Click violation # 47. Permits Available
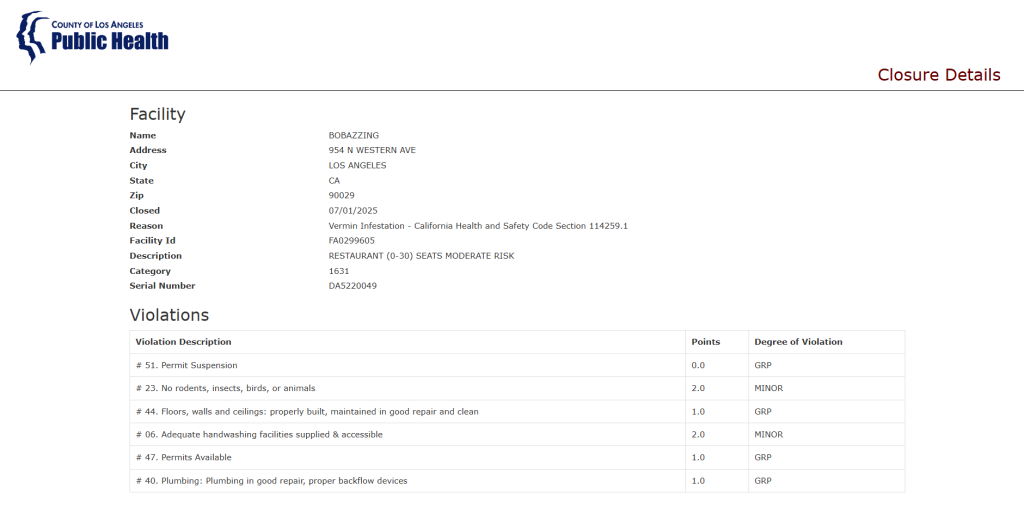This screenshot has height=506, width=1024. click(184, 458)
